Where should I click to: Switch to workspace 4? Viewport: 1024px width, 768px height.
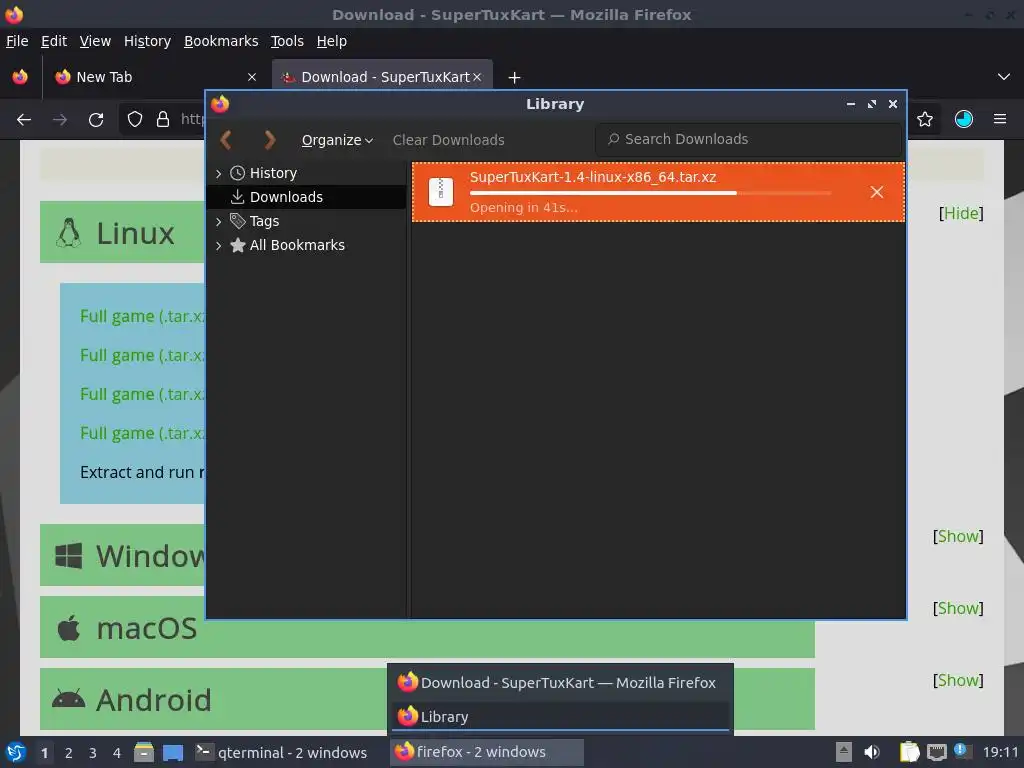tap(117, 753)
